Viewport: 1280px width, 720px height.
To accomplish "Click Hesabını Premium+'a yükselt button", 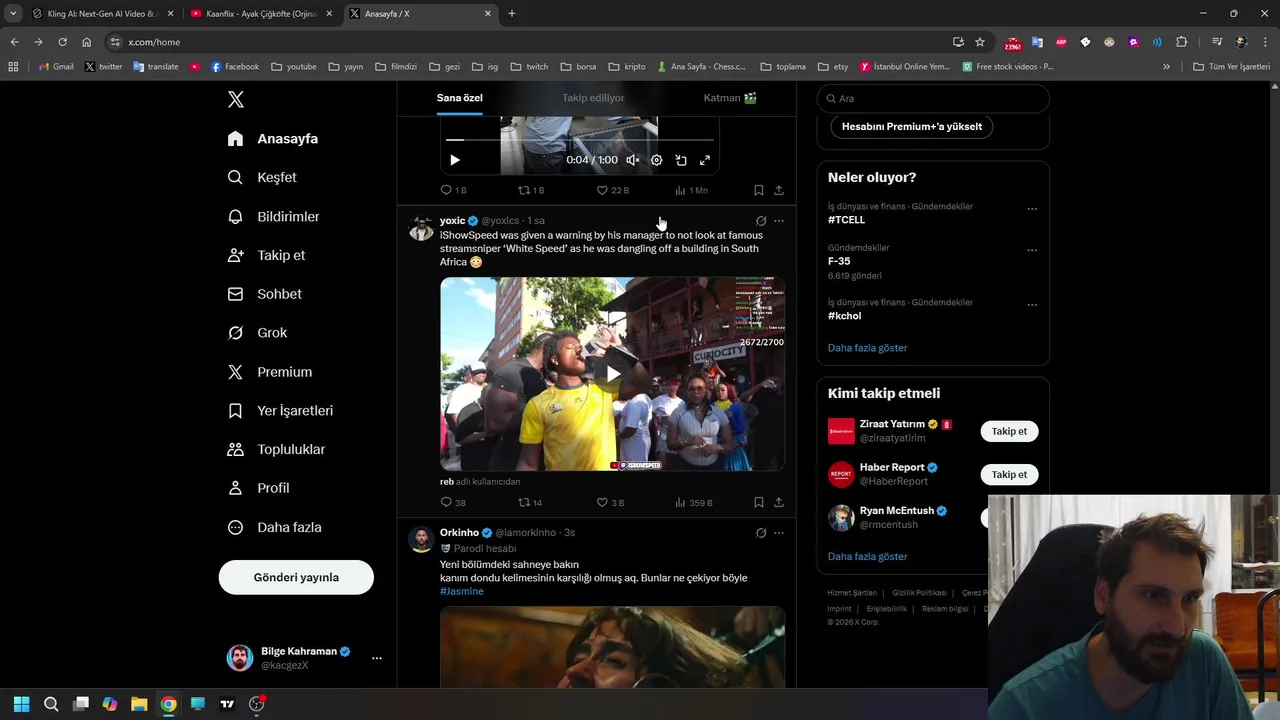I will (x=912, y=127).
